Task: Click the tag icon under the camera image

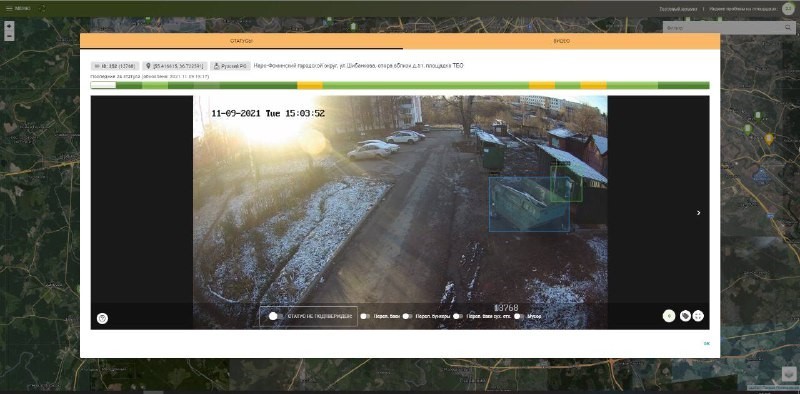Action: [x=685, y=316]
